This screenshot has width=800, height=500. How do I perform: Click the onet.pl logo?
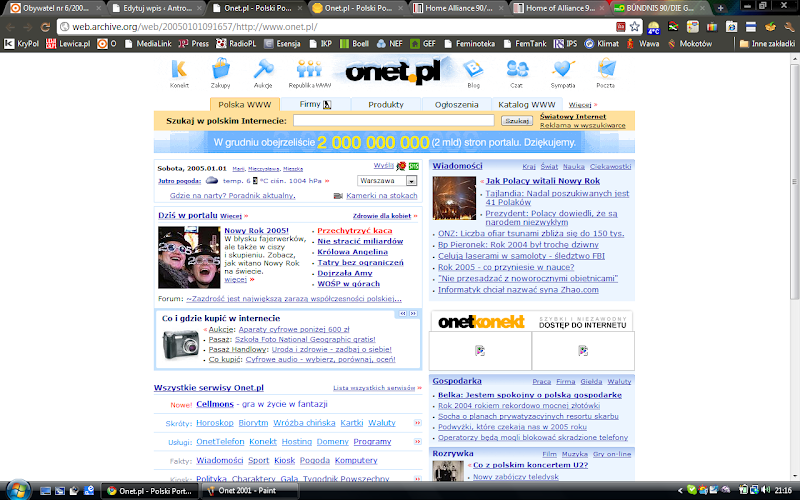pyautogui.click(x=393, y=72)
